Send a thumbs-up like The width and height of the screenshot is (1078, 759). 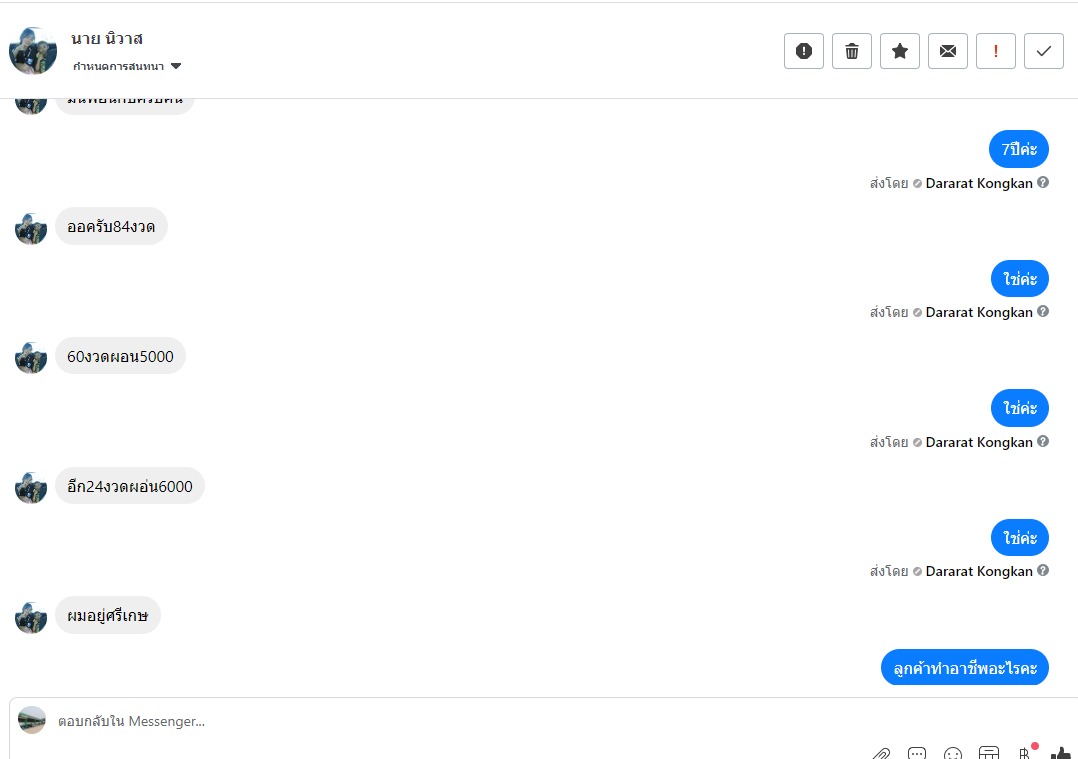1060,752
